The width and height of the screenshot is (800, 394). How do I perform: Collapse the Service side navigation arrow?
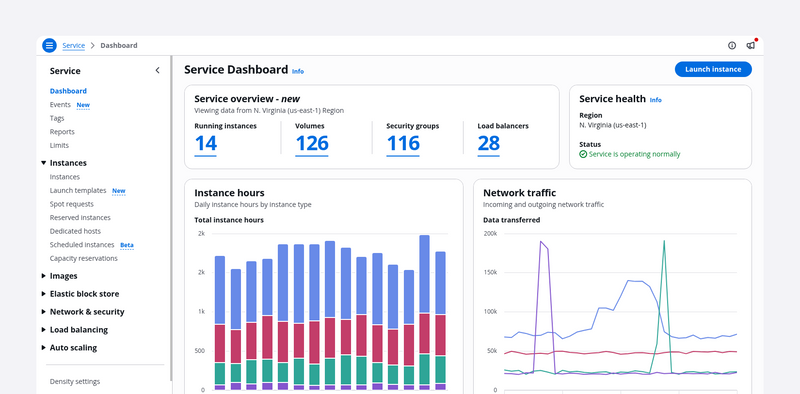point(157,70)
